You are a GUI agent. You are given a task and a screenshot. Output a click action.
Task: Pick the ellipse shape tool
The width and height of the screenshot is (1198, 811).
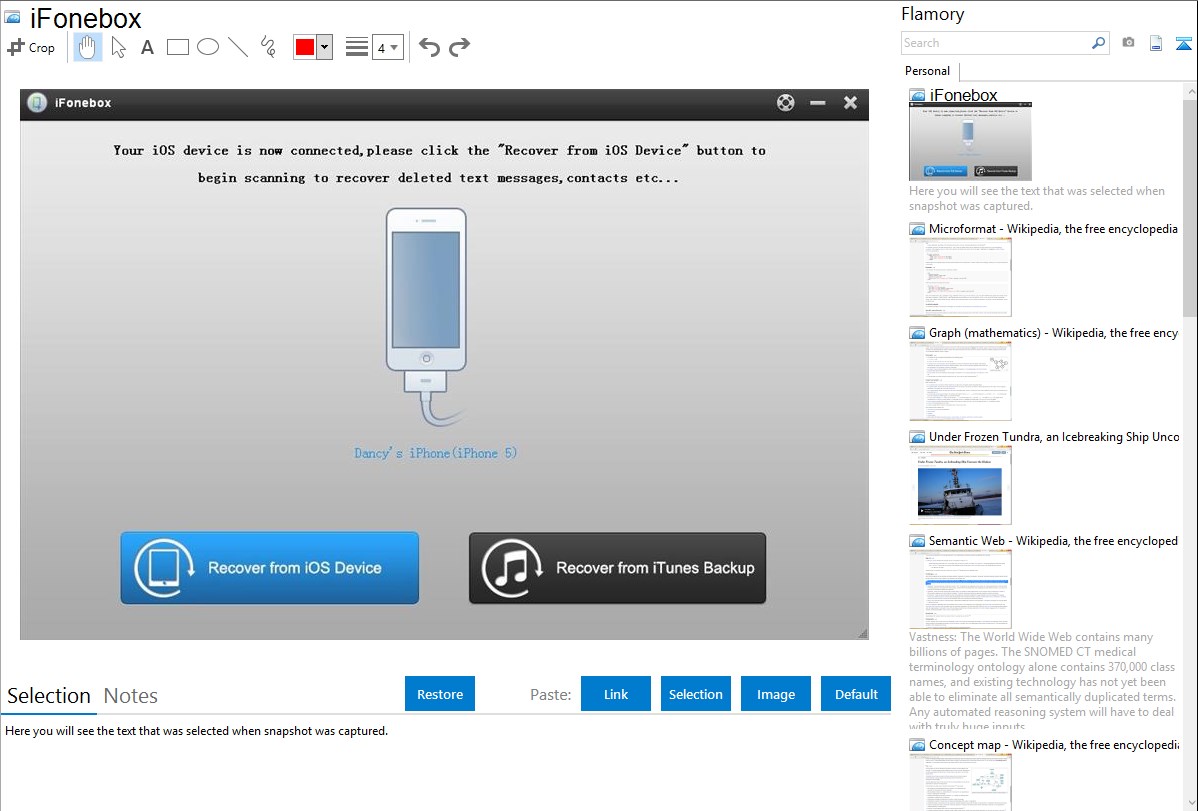(208, 47)
